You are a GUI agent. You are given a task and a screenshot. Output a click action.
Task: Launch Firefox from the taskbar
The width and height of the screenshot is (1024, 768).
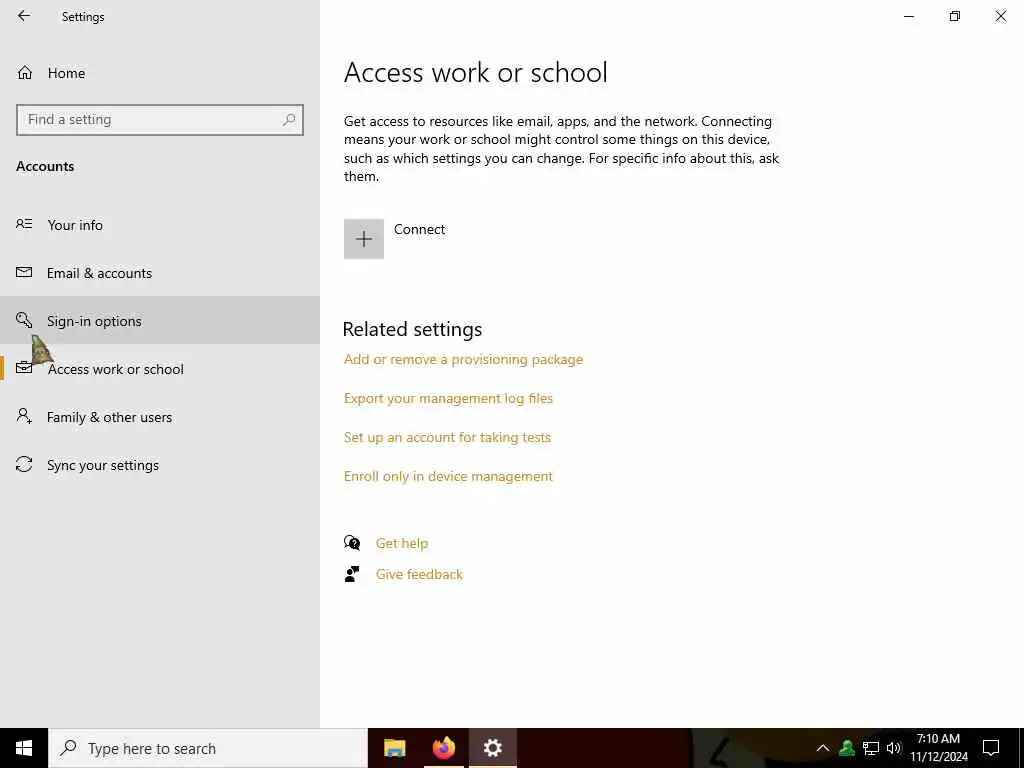(444, 748)
